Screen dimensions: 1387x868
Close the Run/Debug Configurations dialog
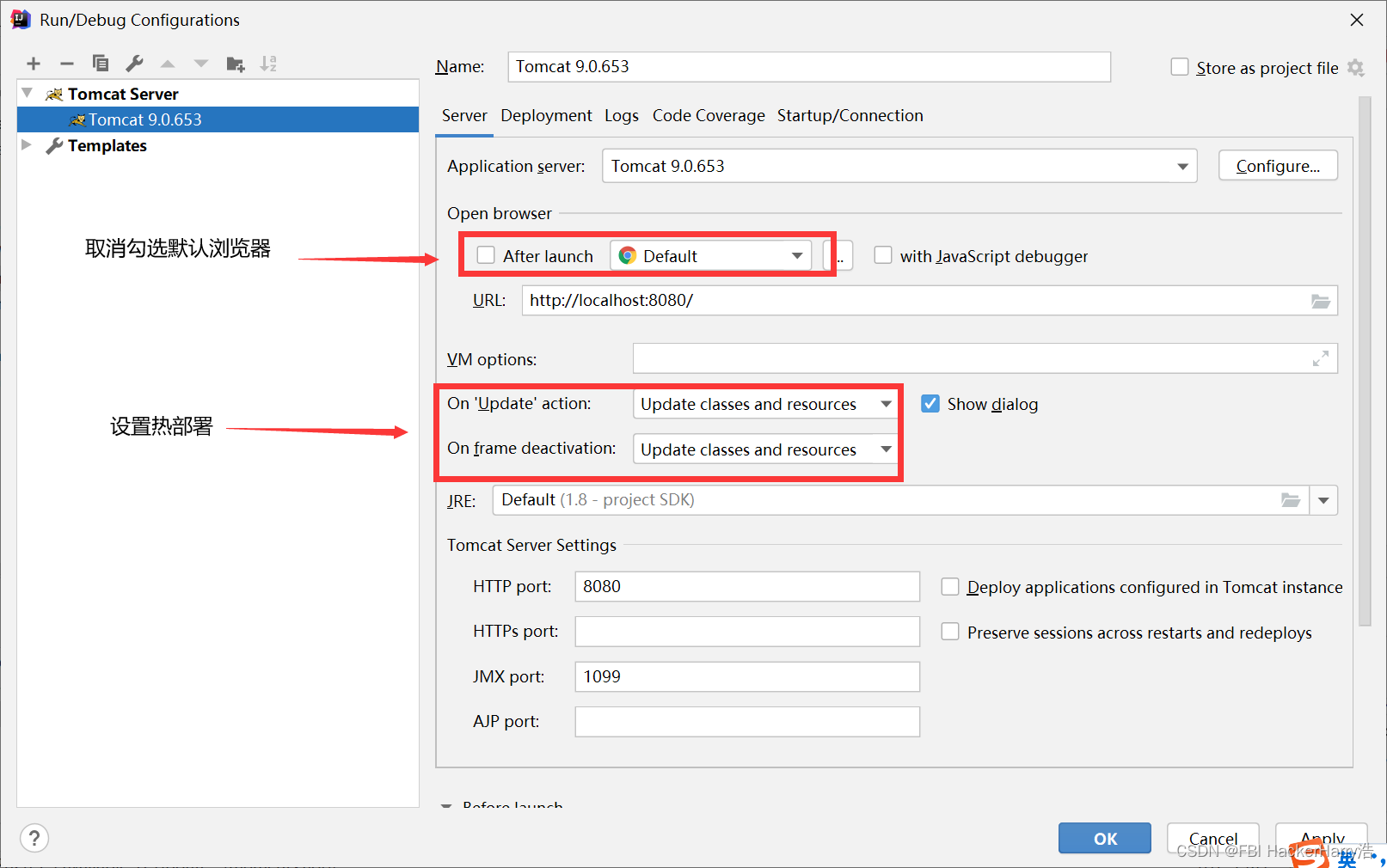1357,20
